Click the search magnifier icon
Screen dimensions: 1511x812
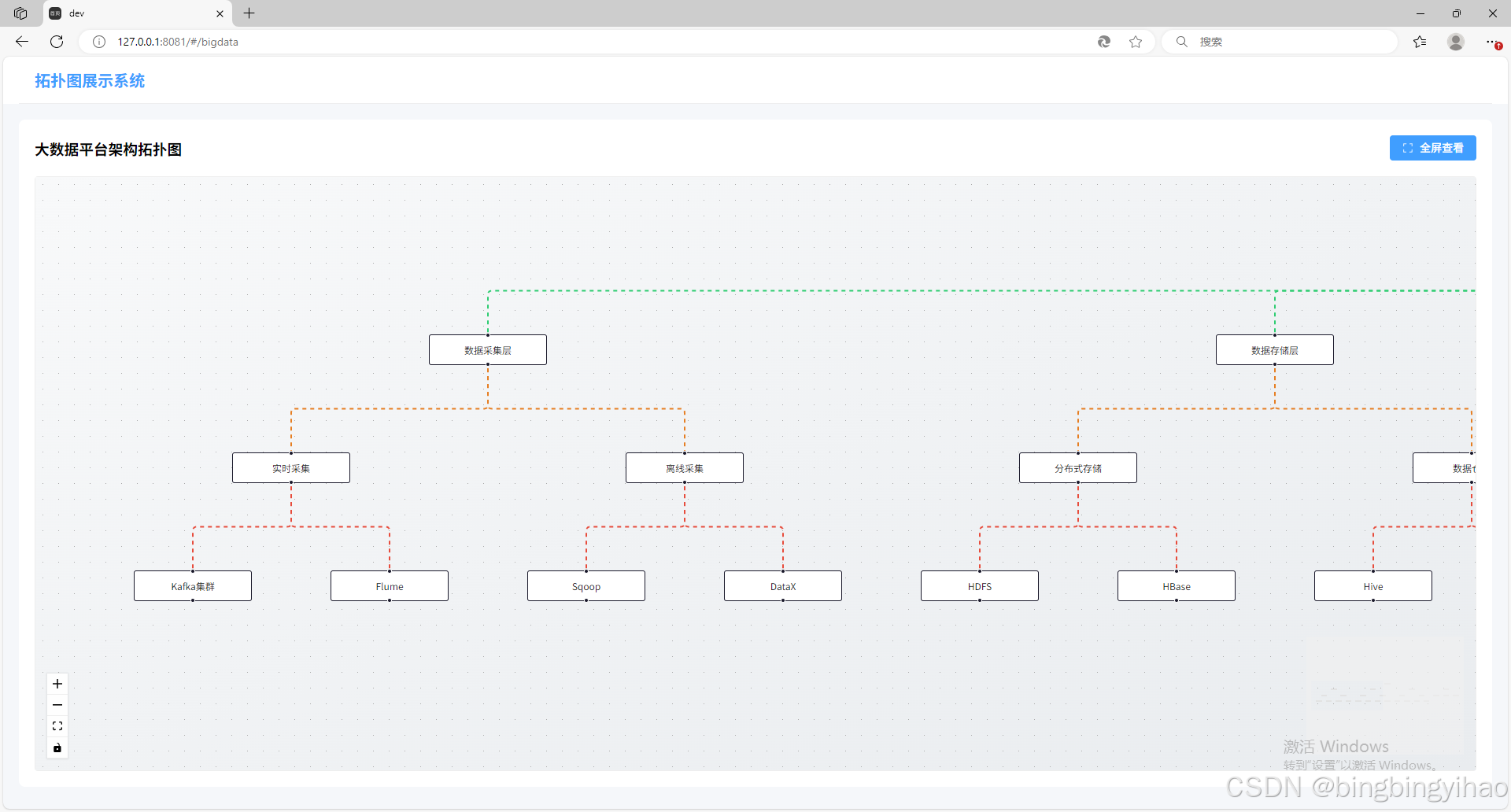click(1181, 42)
